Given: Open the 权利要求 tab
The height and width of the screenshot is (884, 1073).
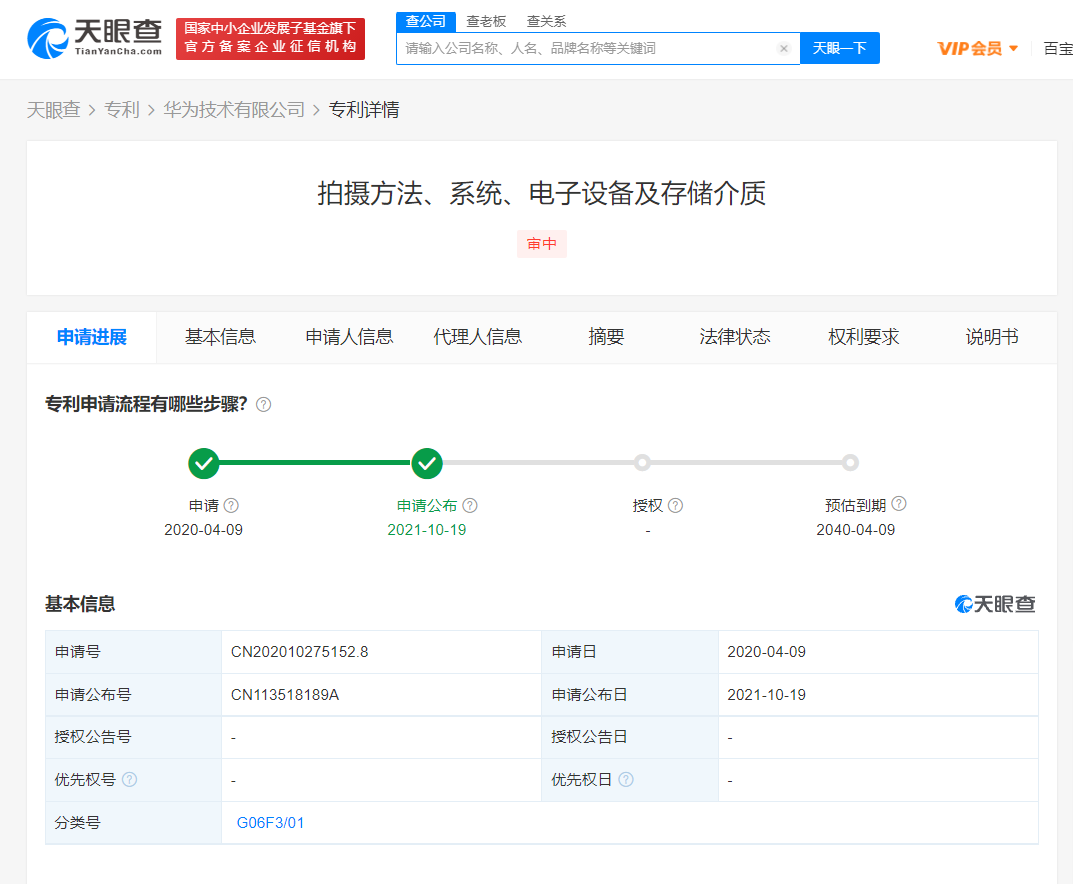Looking at the screenshot, I should (864, 337).
